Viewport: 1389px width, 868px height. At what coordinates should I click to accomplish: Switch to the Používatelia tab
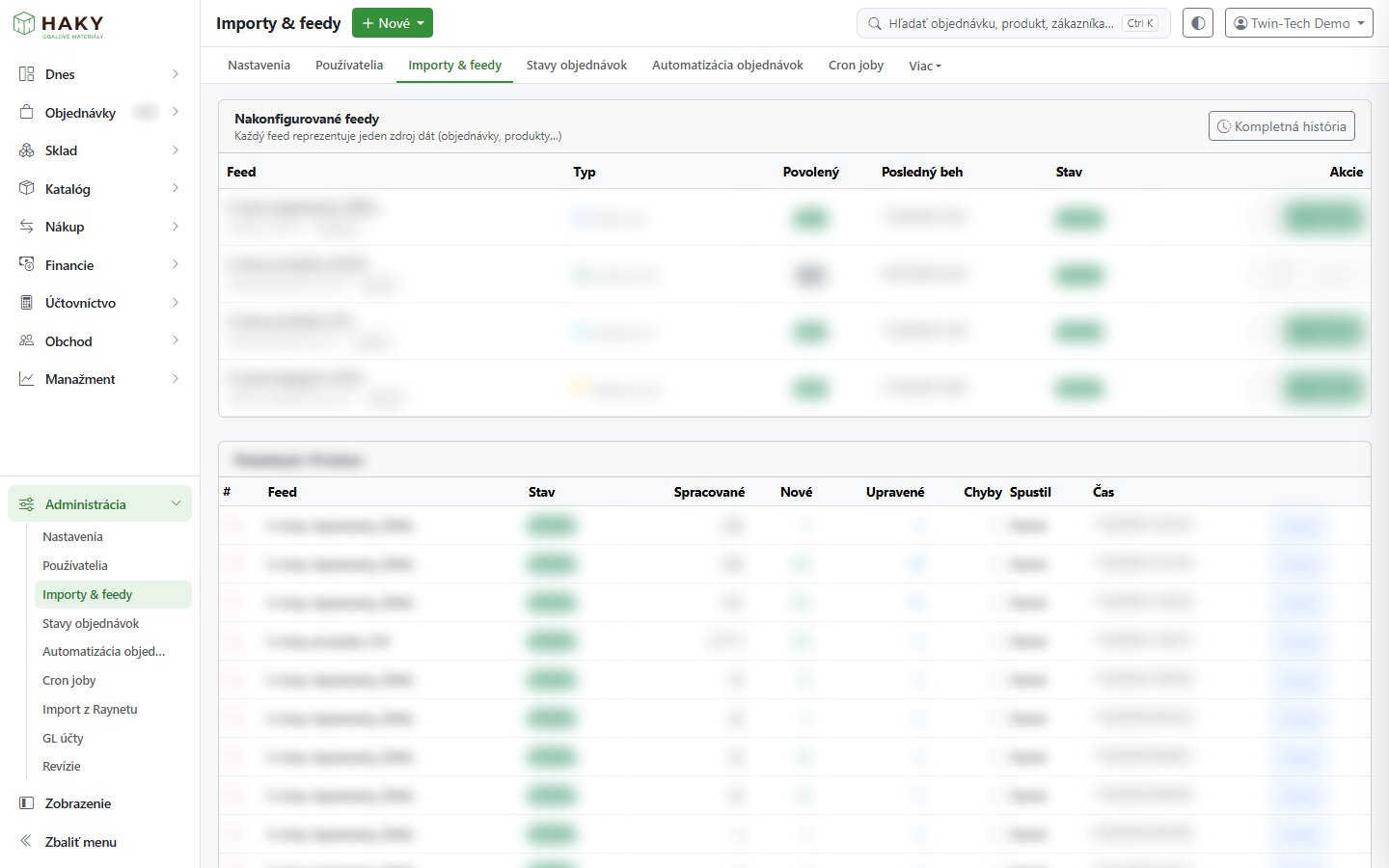click(349, 66)
